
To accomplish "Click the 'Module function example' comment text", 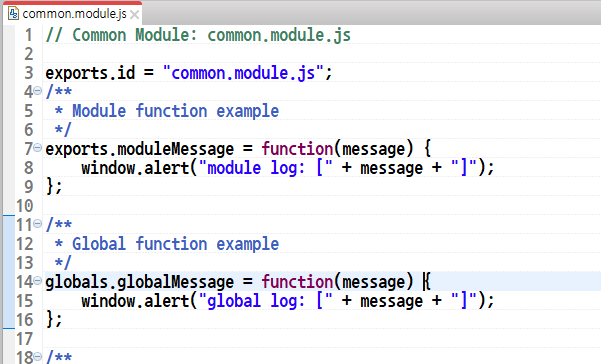I will pyautogui.click(x=176, y=111).
